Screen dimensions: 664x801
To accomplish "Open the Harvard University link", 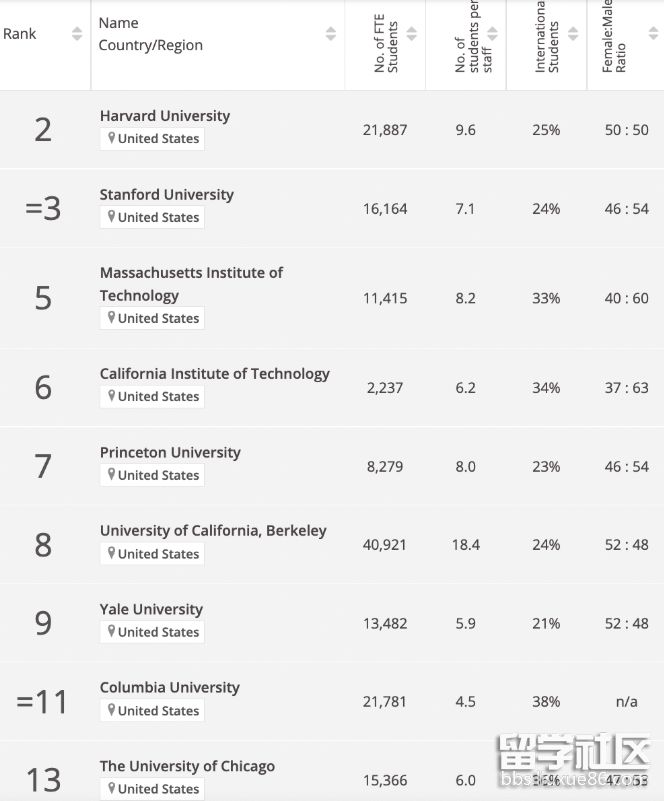I will [x=165, y=116].
